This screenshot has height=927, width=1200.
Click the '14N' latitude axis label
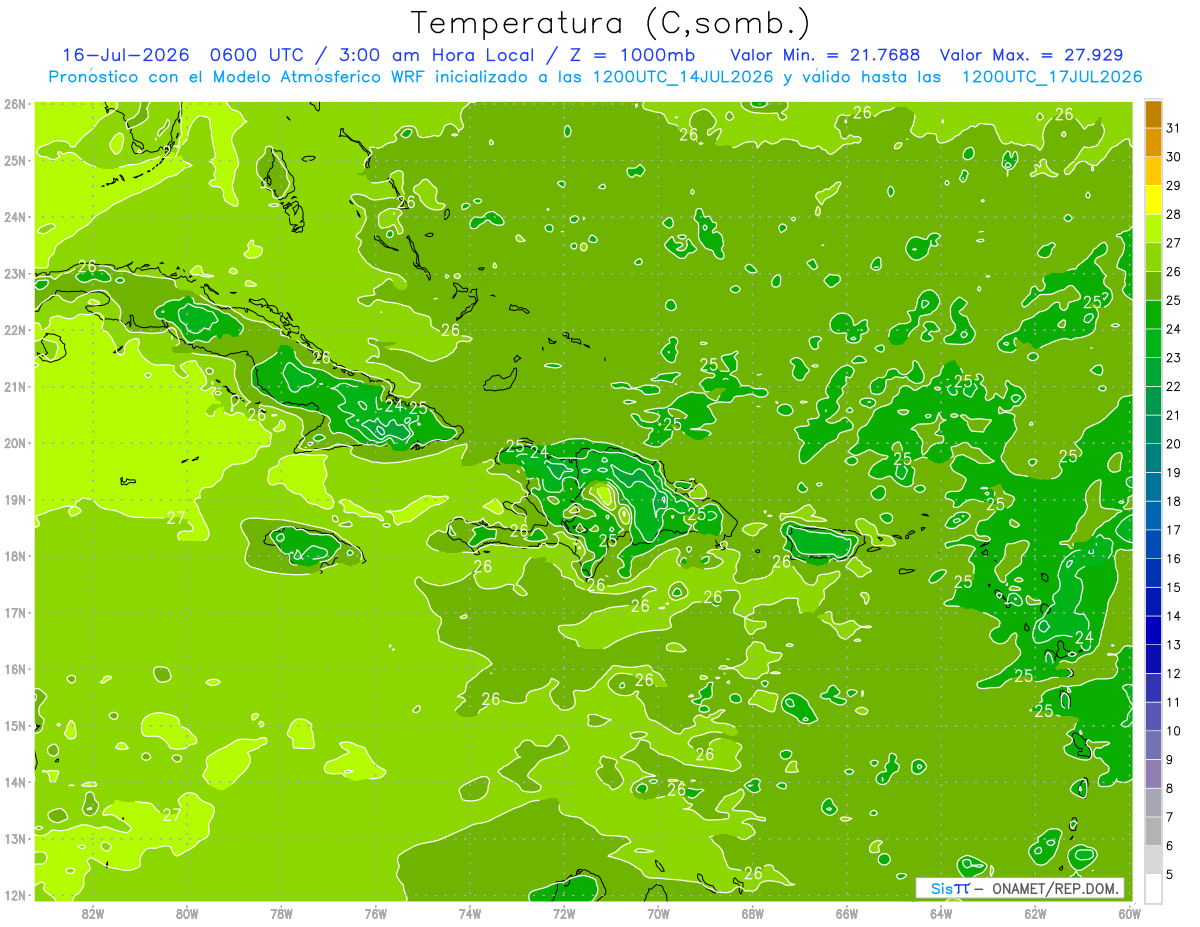click(14, 782)
